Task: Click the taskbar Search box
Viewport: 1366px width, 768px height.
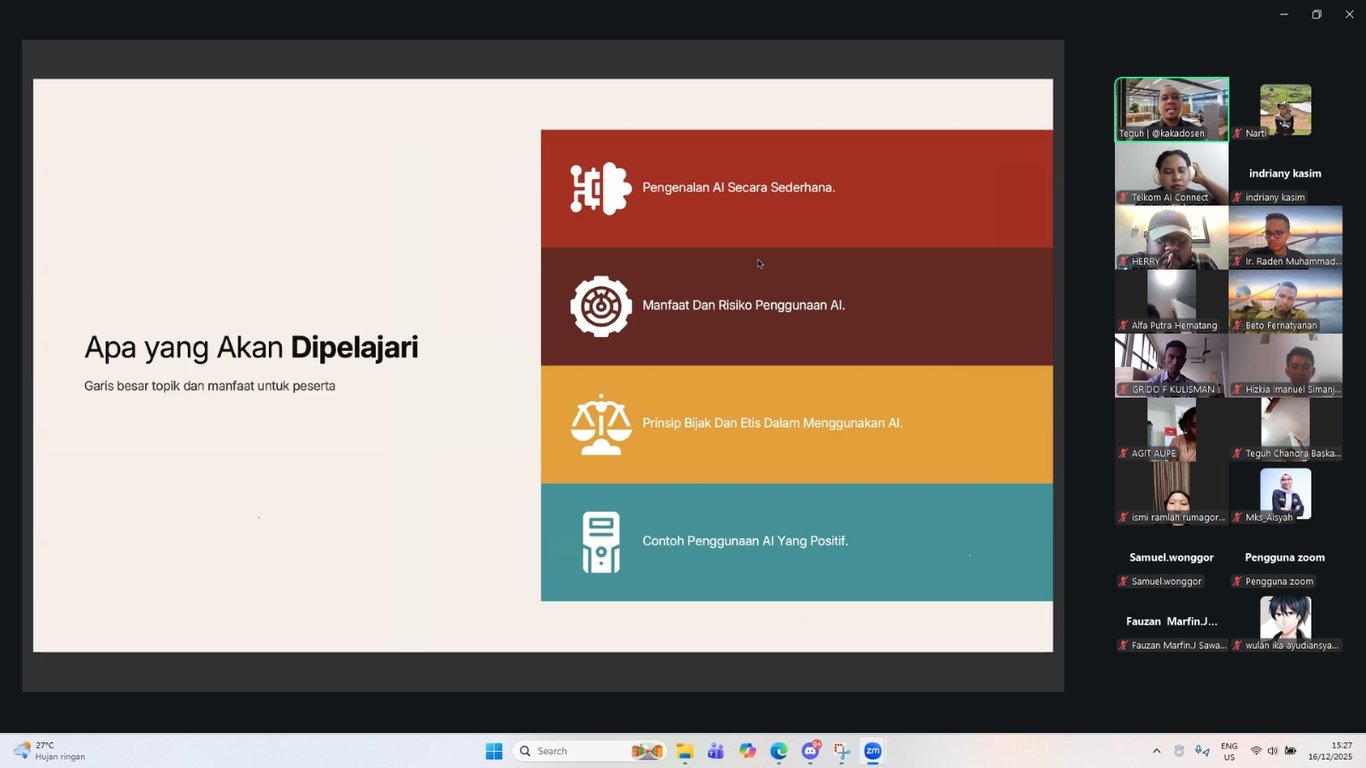Action: click(x=590, y=751)
